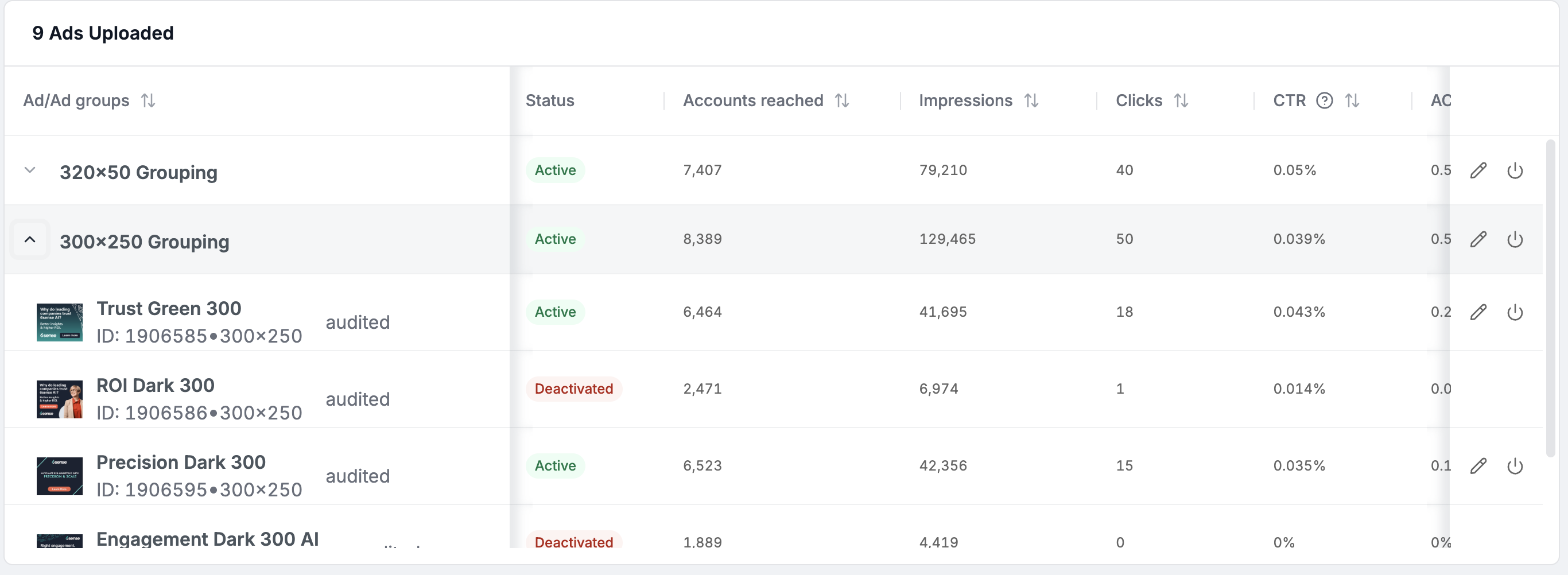Sort by Ad/Ad groups column

148,100
